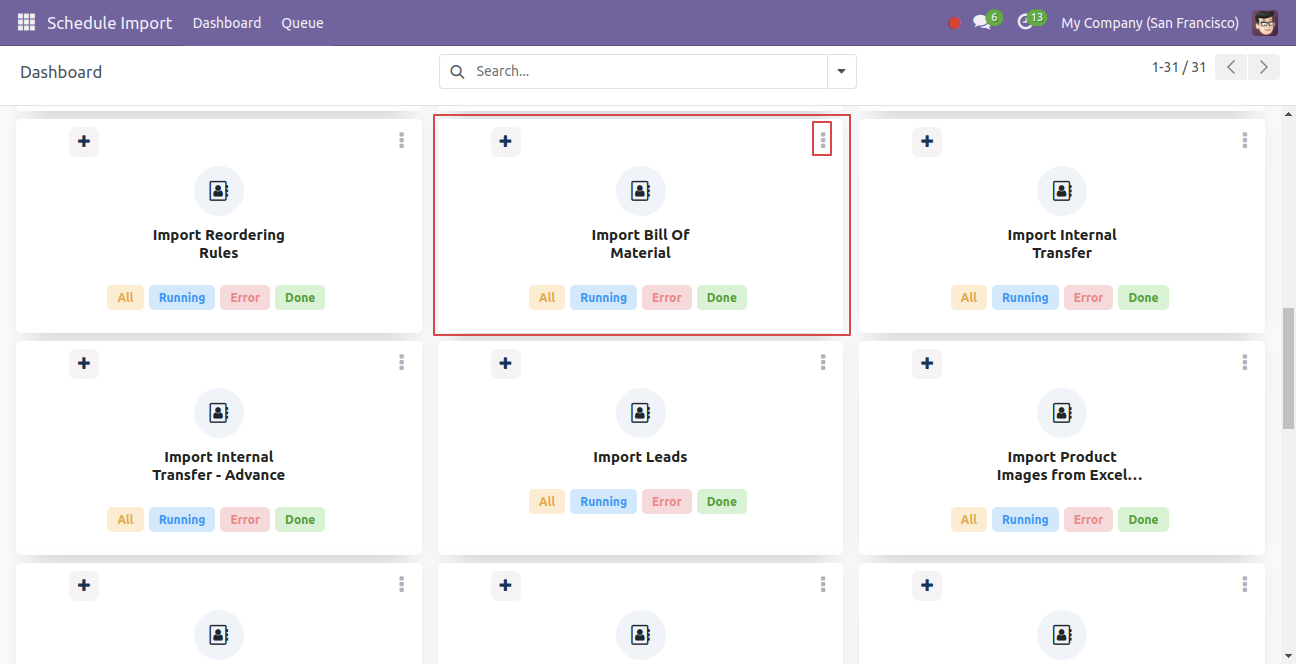Image resolution: width=1296 pixels, height=664 pixels.
Task: Open the Dashboard menu
Action: pyautogui.click(x=227, y=23)
